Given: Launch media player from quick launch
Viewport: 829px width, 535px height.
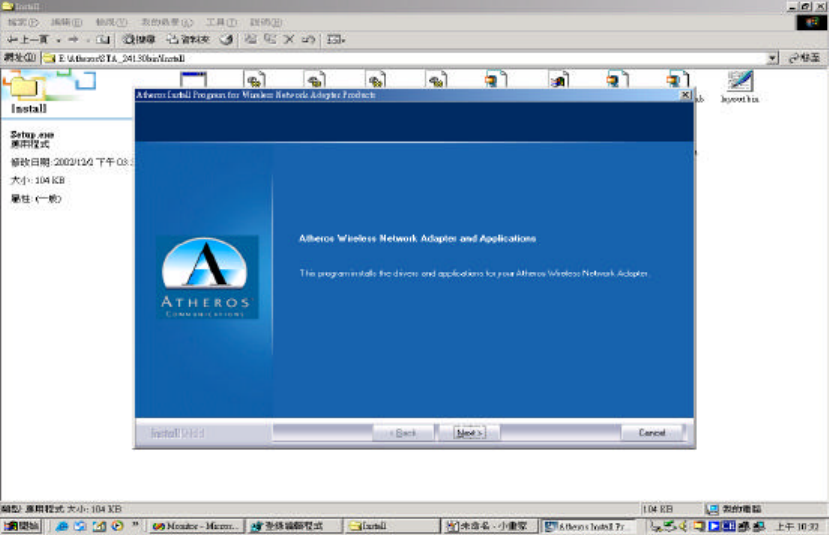Looking at the screenshot, I should pos(117,526).
